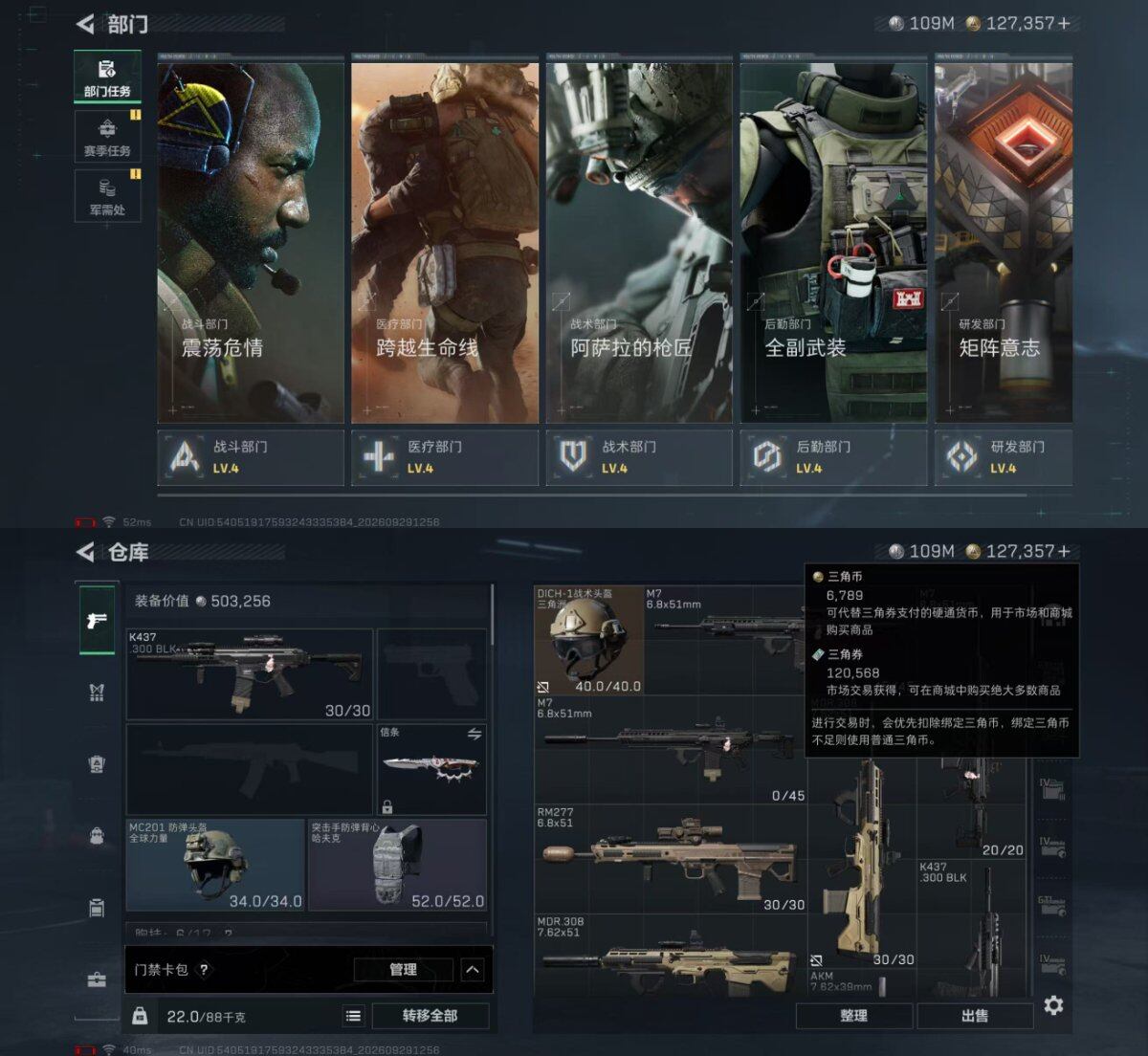The height and width of the screenshot is (1056, 1148).
Task: Select the pistol weapons icon in warehouse sidebar
Action: coord(97,620)
